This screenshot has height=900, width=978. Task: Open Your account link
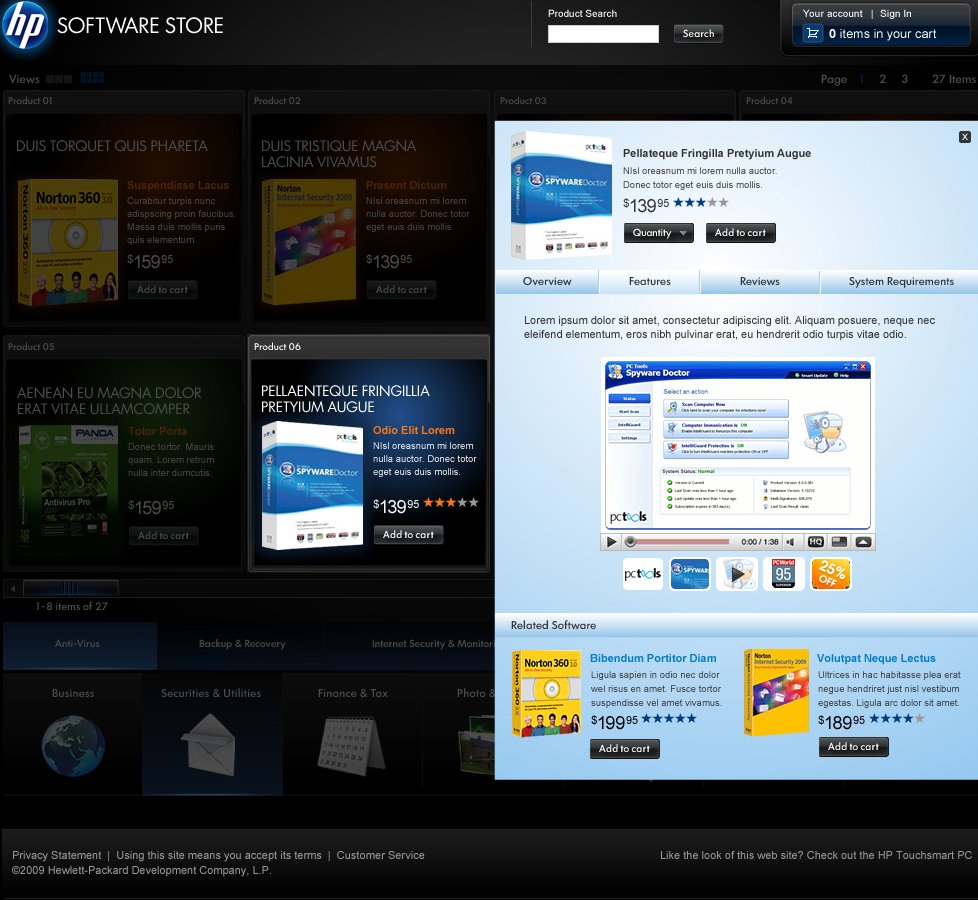pos(833,13)
